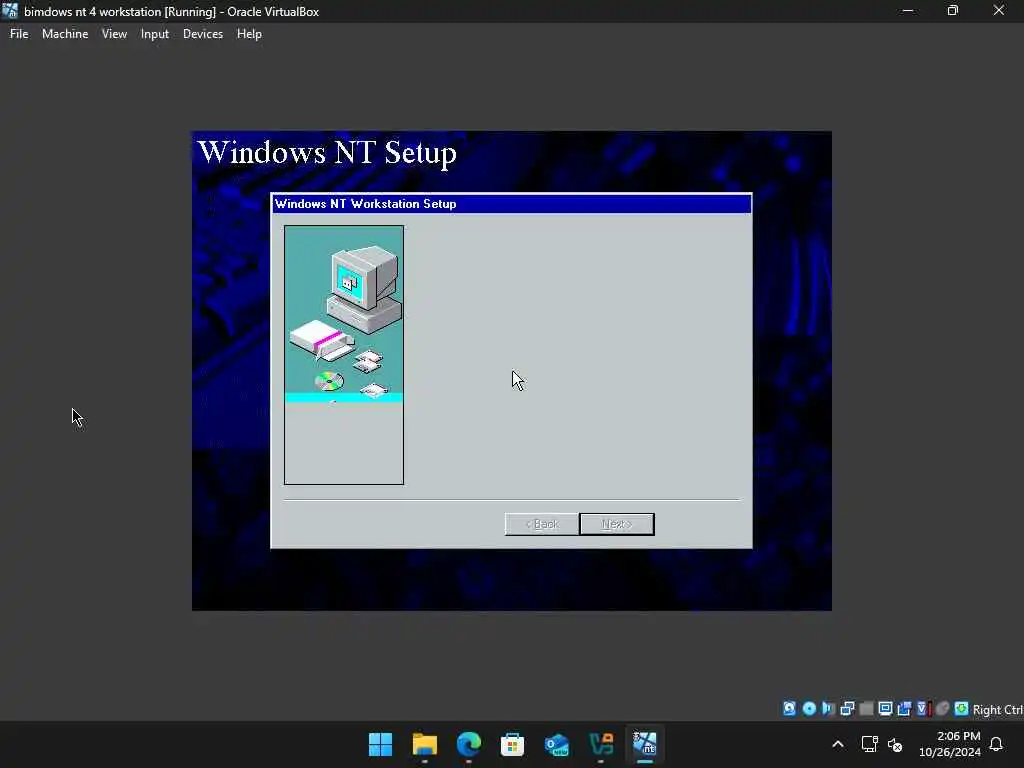Viewport: 1024px width, 768px height.
Task: Close the VirtualBox window
Action: click(x=999, y=10)
